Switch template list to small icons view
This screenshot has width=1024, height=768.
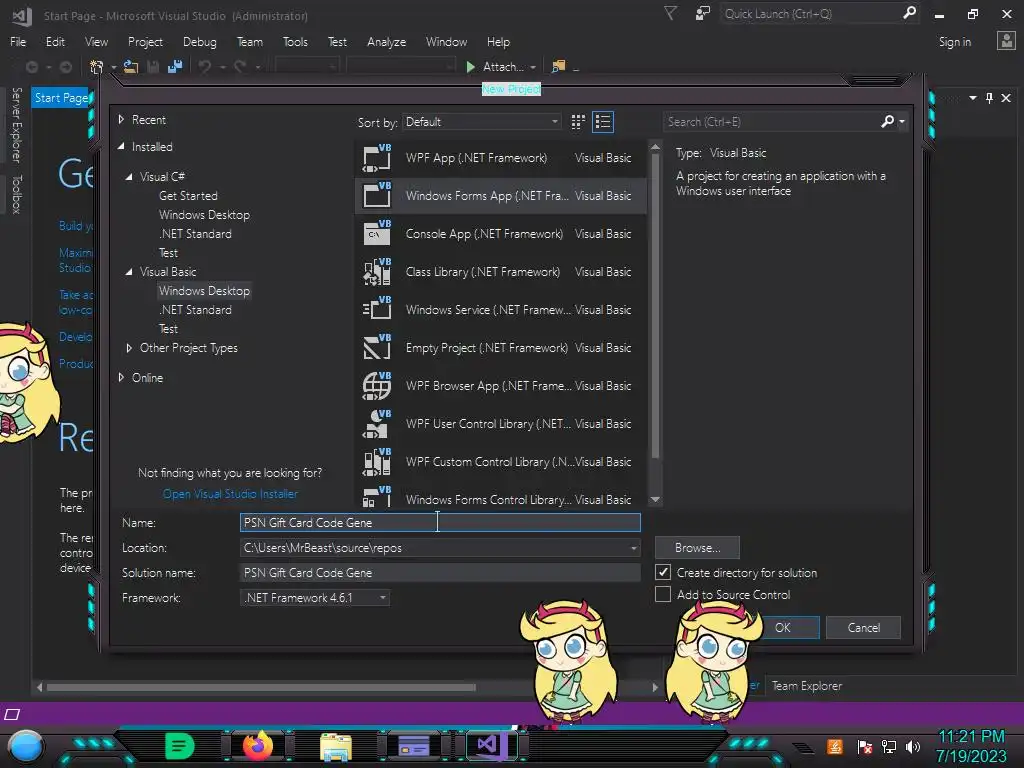(603, 122)
